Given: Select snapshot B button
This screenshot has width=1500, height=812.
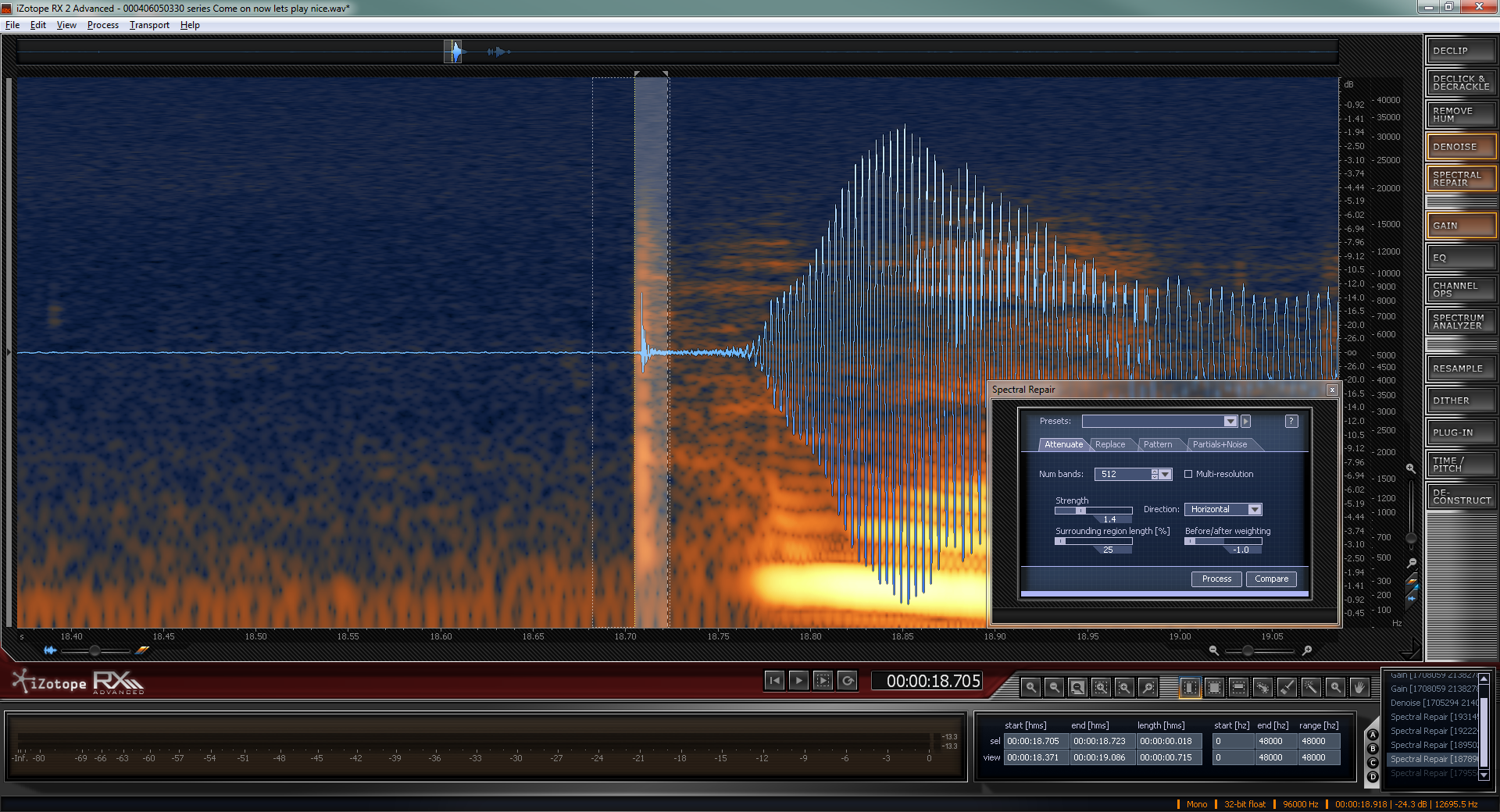Looking at the screenshot, I should (x=1373, y=749).
